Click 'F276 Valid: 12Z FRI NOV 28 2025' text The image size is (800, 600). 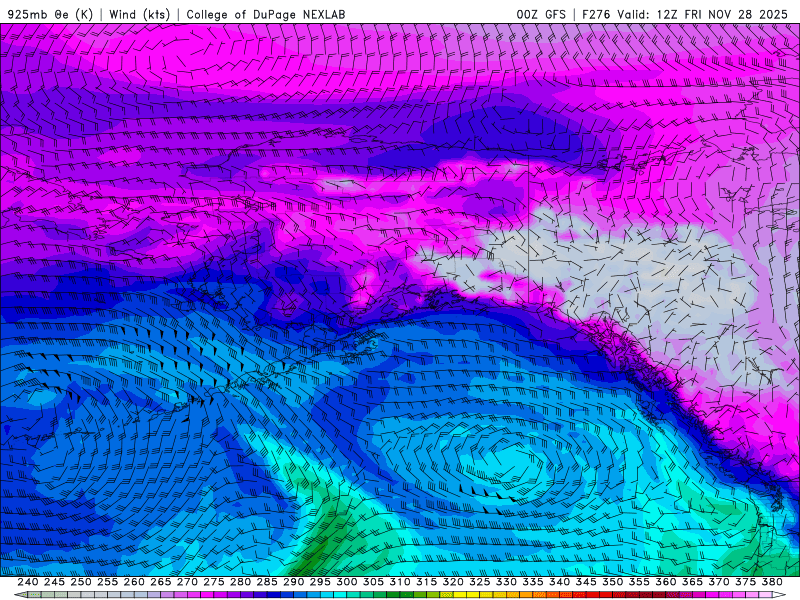pos(685,14)
